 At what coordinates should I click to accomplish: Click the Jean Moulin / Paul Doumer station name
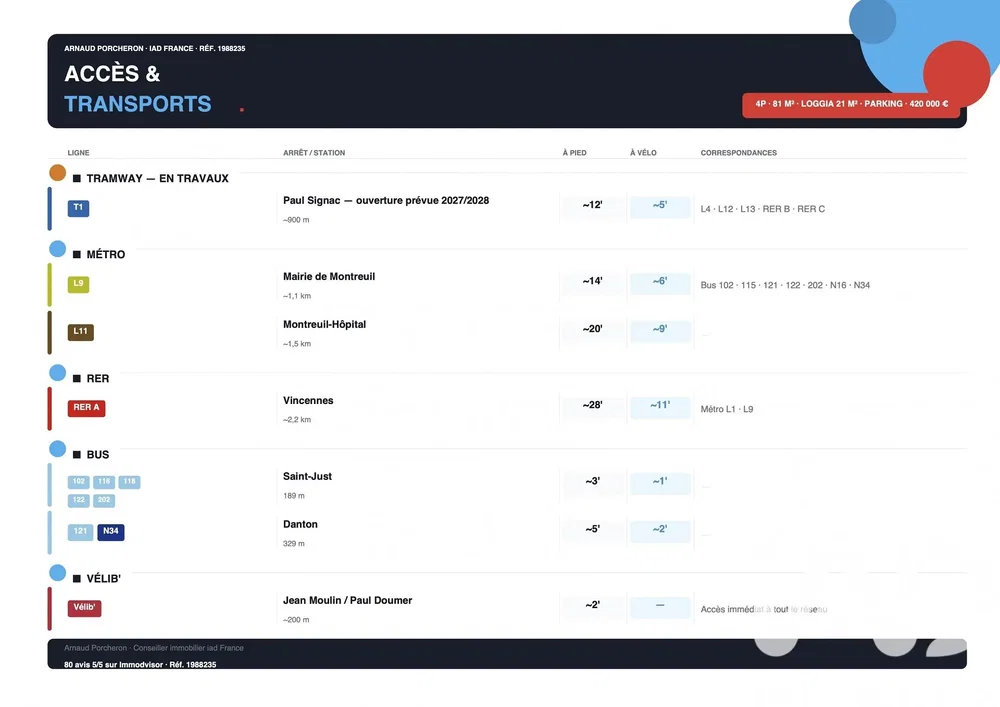(x=347, y=601)
